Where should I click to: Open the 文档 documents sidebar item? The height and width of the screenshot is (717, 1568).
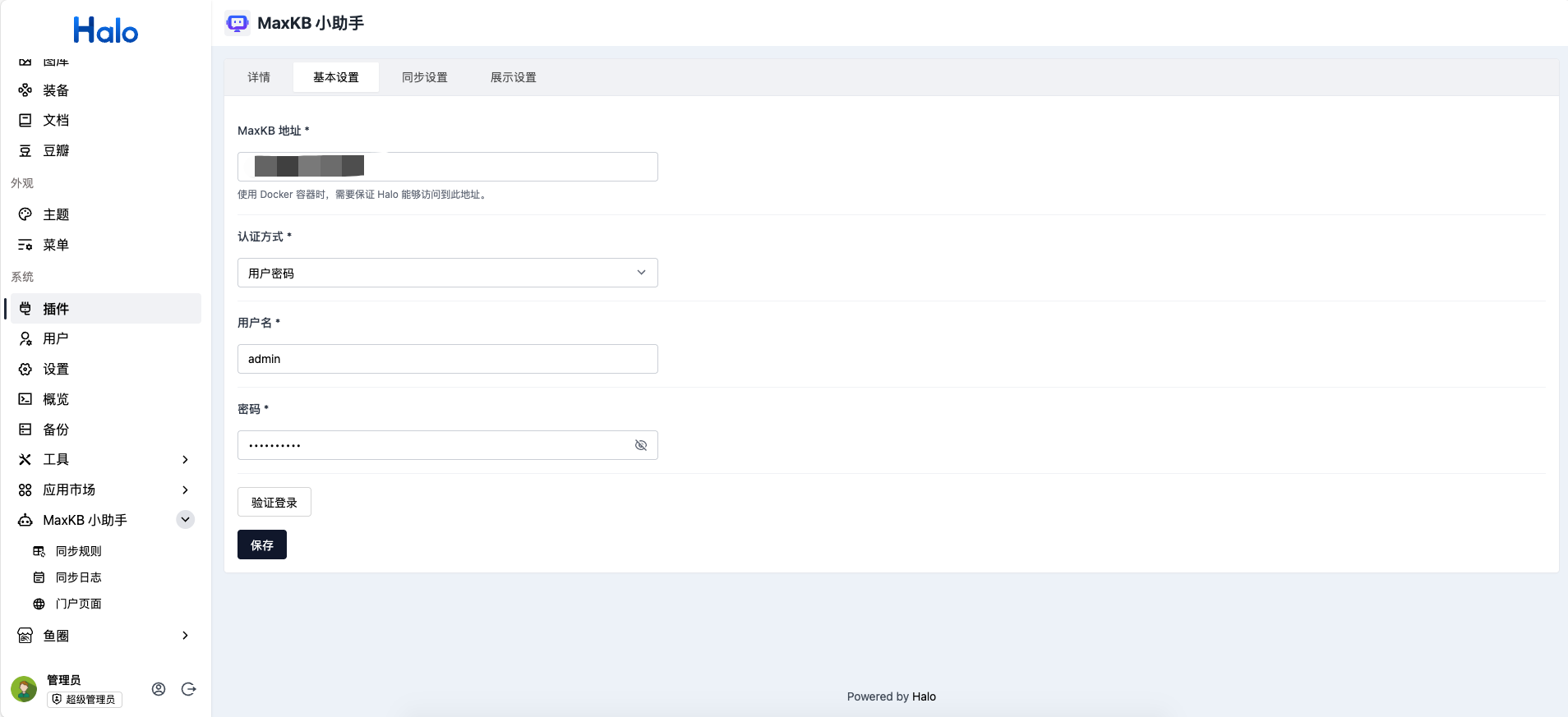pos(105,121)
